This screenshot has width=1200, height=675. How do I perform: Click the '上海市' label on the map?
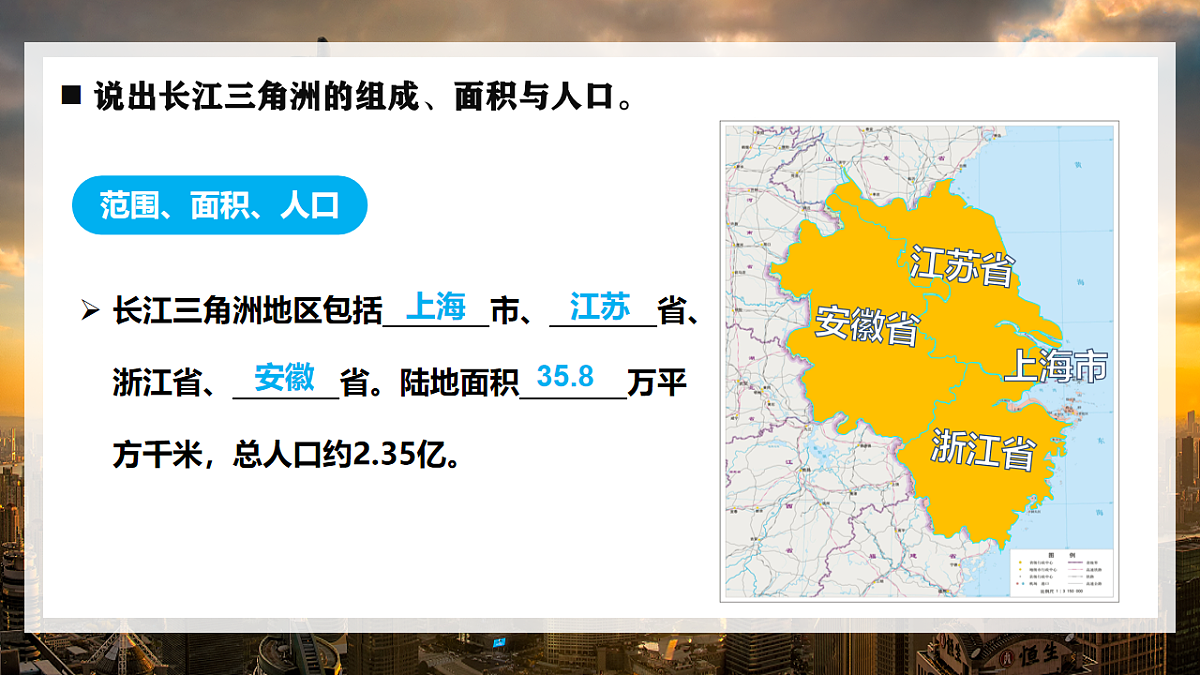[x=1055, y=366]
